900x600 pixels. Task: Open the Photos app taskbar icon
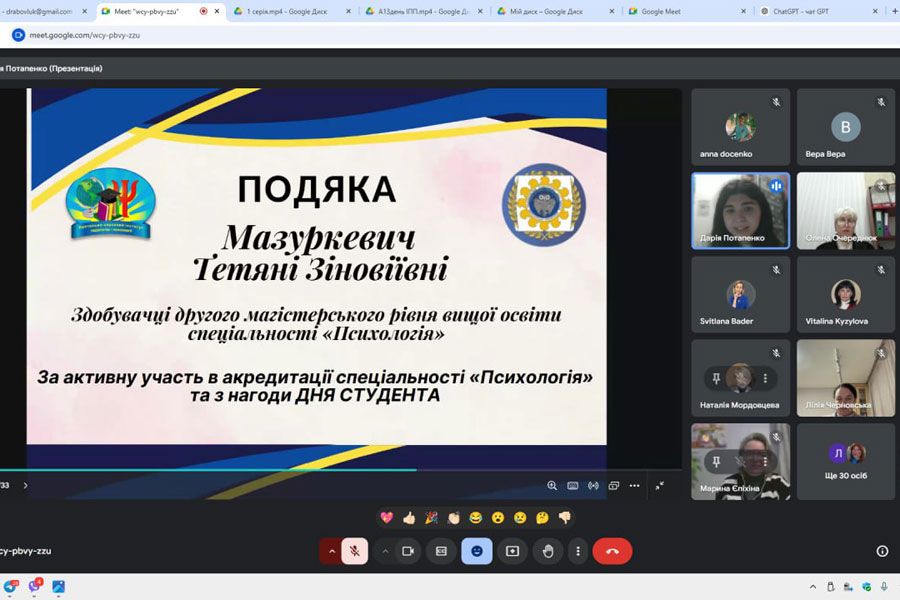[x=59, y=586]
